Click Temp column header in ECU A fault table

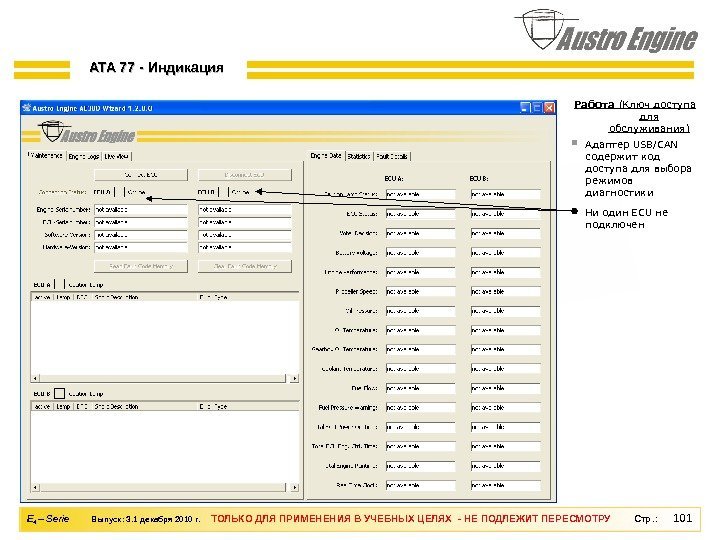63,297
